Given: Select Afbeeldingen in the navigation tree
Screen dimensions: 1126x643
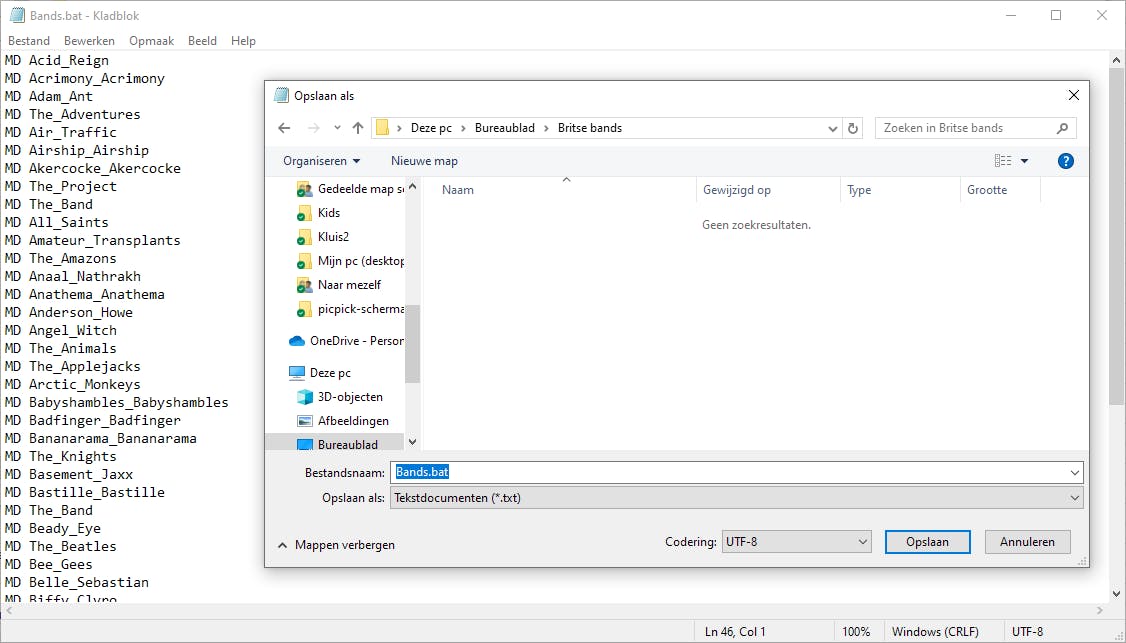Looking at the screenshot, I should pos(353,421).
